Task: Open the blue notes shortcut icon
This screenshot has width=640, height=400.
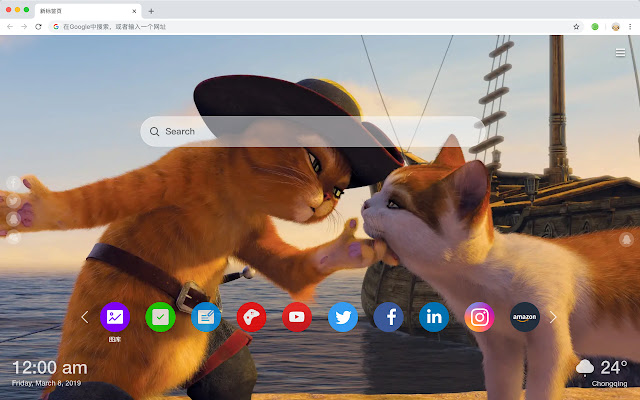Action: (x=206, y=317)
